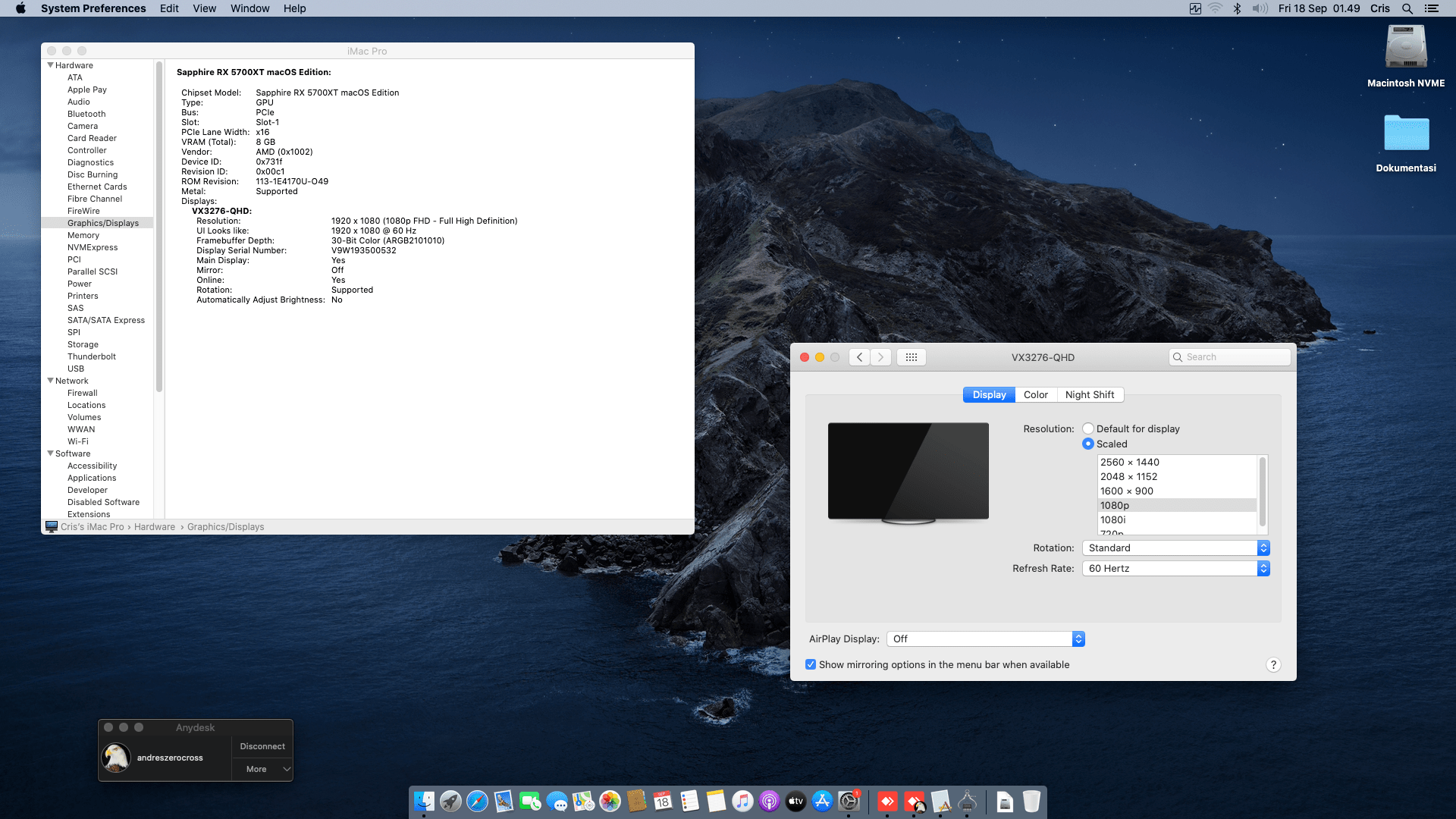Open the AirPlay Display dropdown
1456x819 pixels.
coord(986,639)
